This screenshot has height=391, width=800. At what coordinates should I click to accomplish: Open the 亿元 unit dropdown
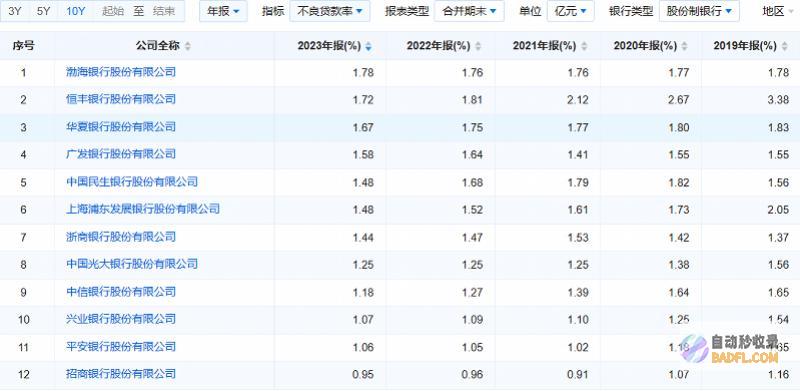click(570, 11)
